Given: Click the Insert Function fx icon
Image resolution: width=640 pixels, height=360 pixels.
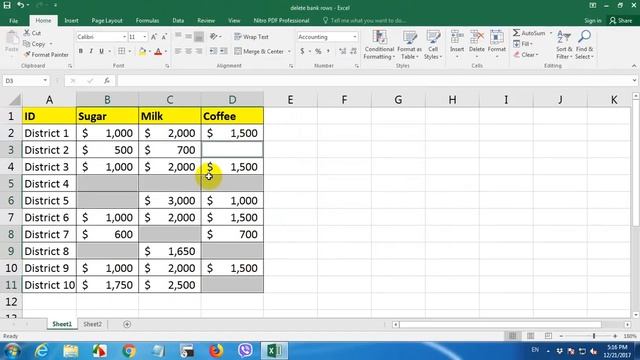Looking at the screenshot, I should [x=107, y=81].
